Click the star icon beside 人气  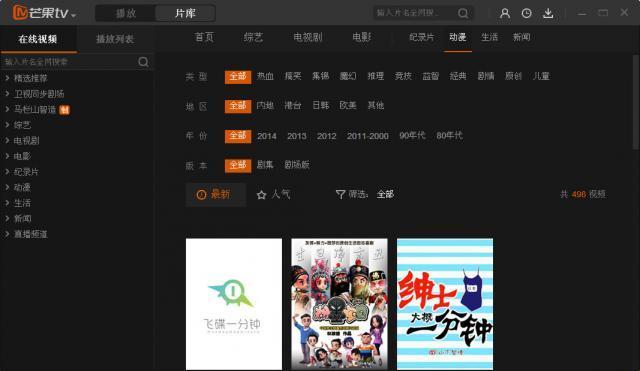(x=262, y=195)
